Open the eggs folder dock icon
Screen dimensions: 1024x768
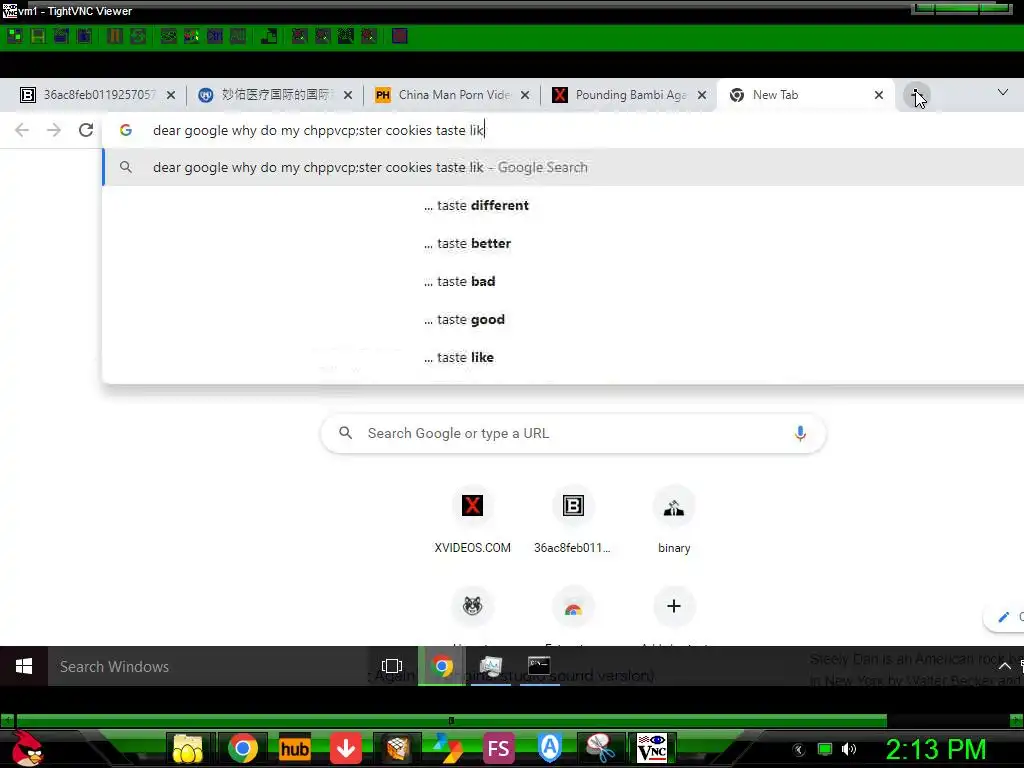188,748
